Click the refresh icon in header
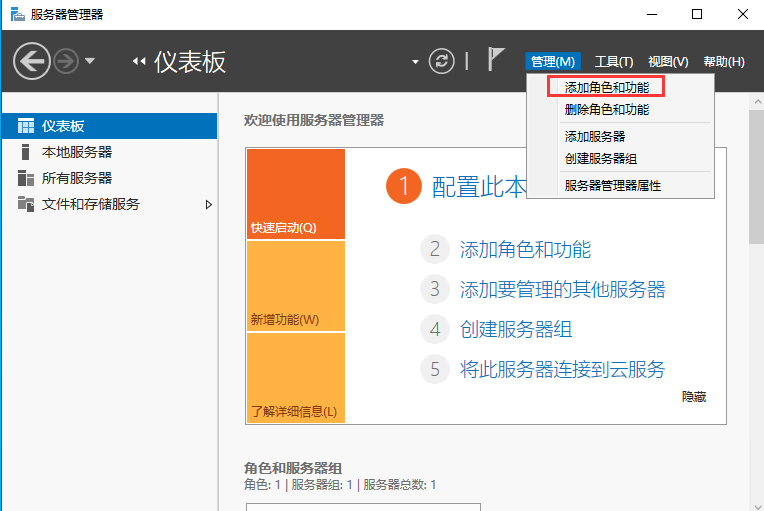This screenshot has width=764, height=511. [441, 61]
